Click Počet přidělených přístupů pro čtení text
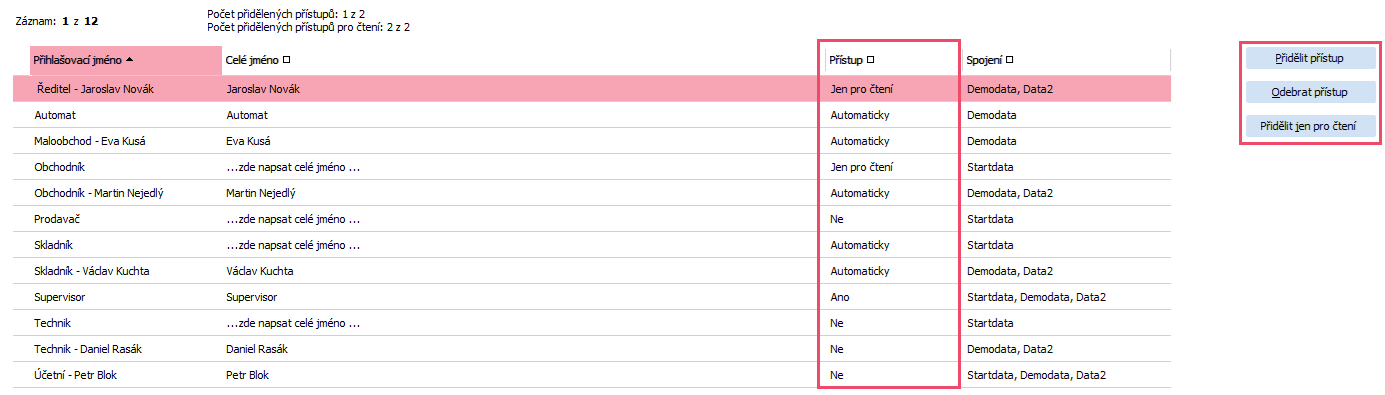This screenshot has width=1385, height=395. (308, 27)
